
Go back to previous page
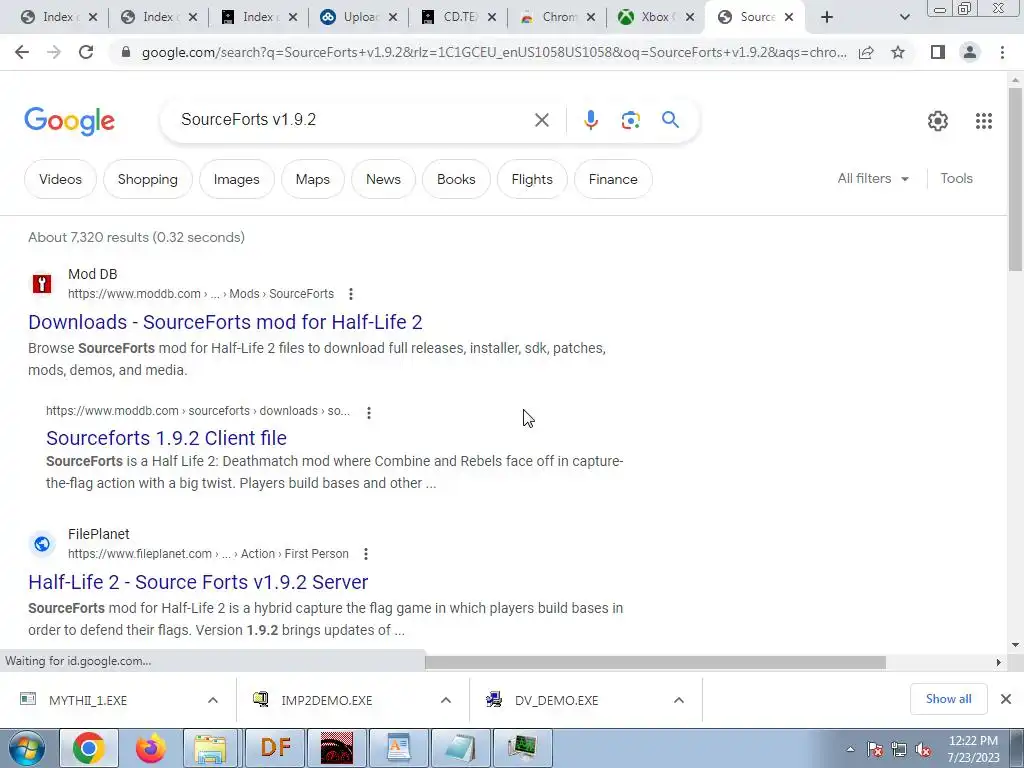coord(22,52)
